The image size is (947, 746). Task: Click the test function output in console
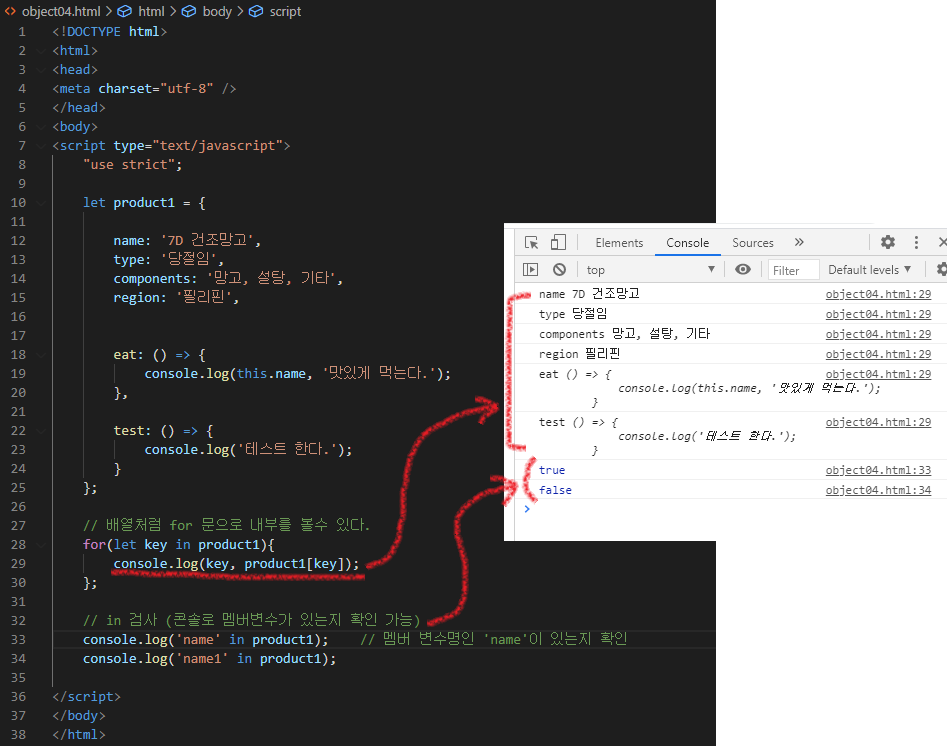point(667,436)
